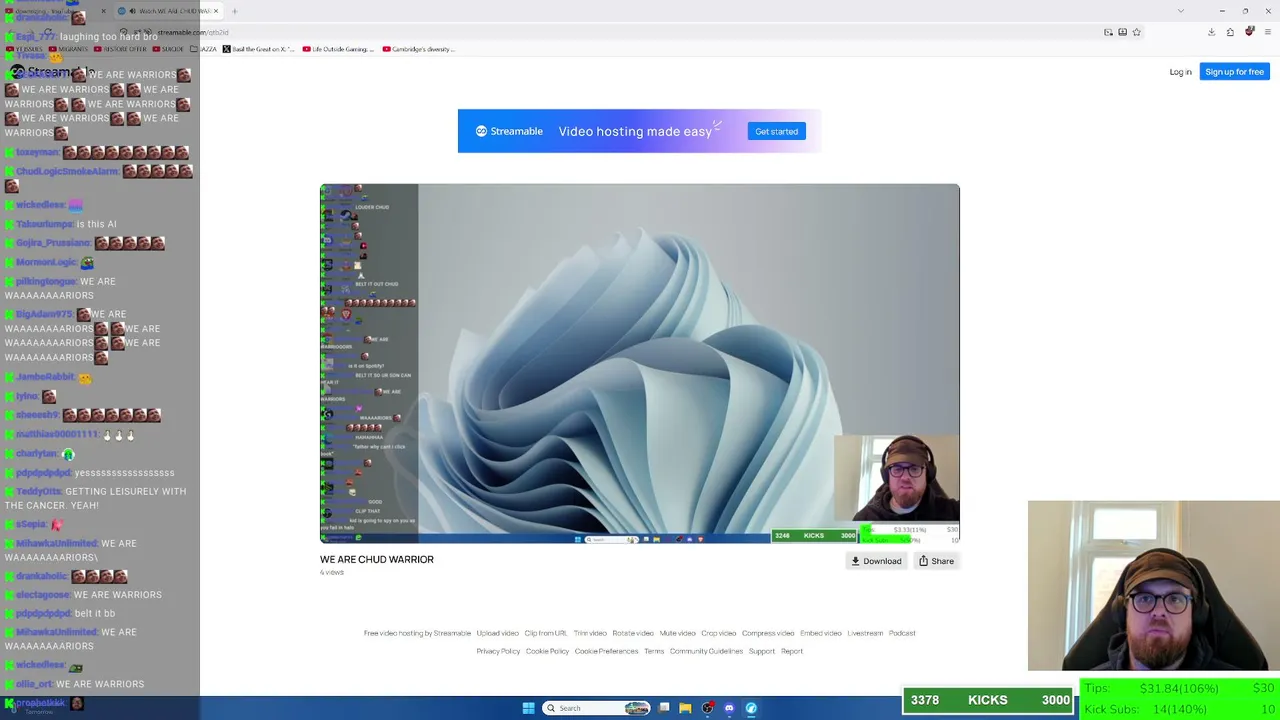Click Get started in the Streamable banner
Viewport: 1280px width, 720px height.
pyautogui.click(x=777, y=131)
